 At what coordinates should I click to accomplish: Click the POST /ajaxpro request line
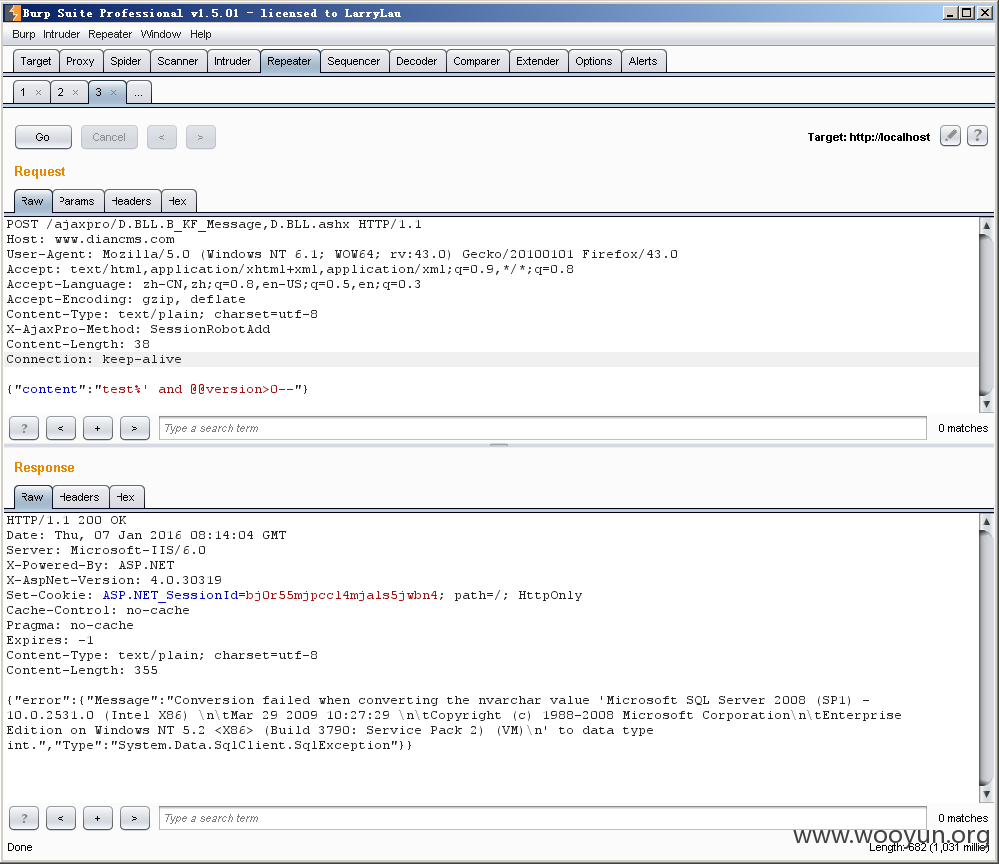[214, 224]
